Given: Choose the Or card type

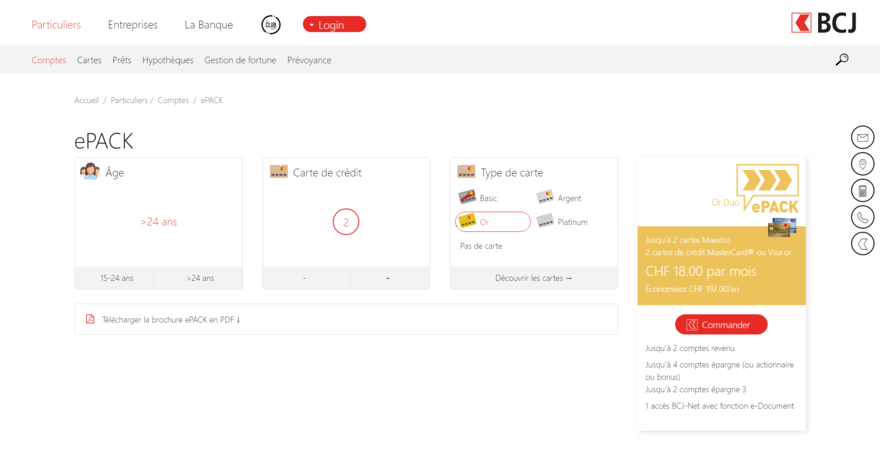Looking at the screenshot, I should pos(493,222).
